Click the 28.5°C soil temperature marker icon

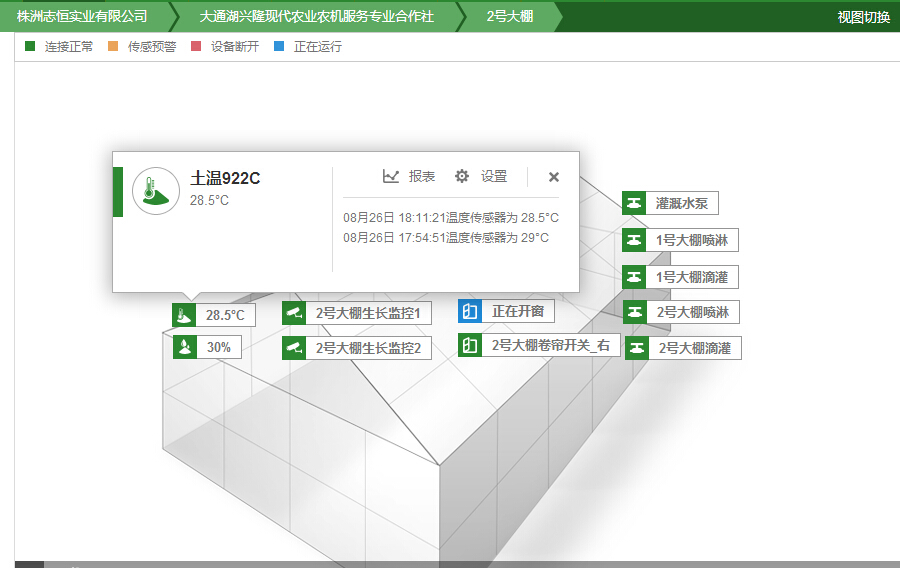pos(183,315)
